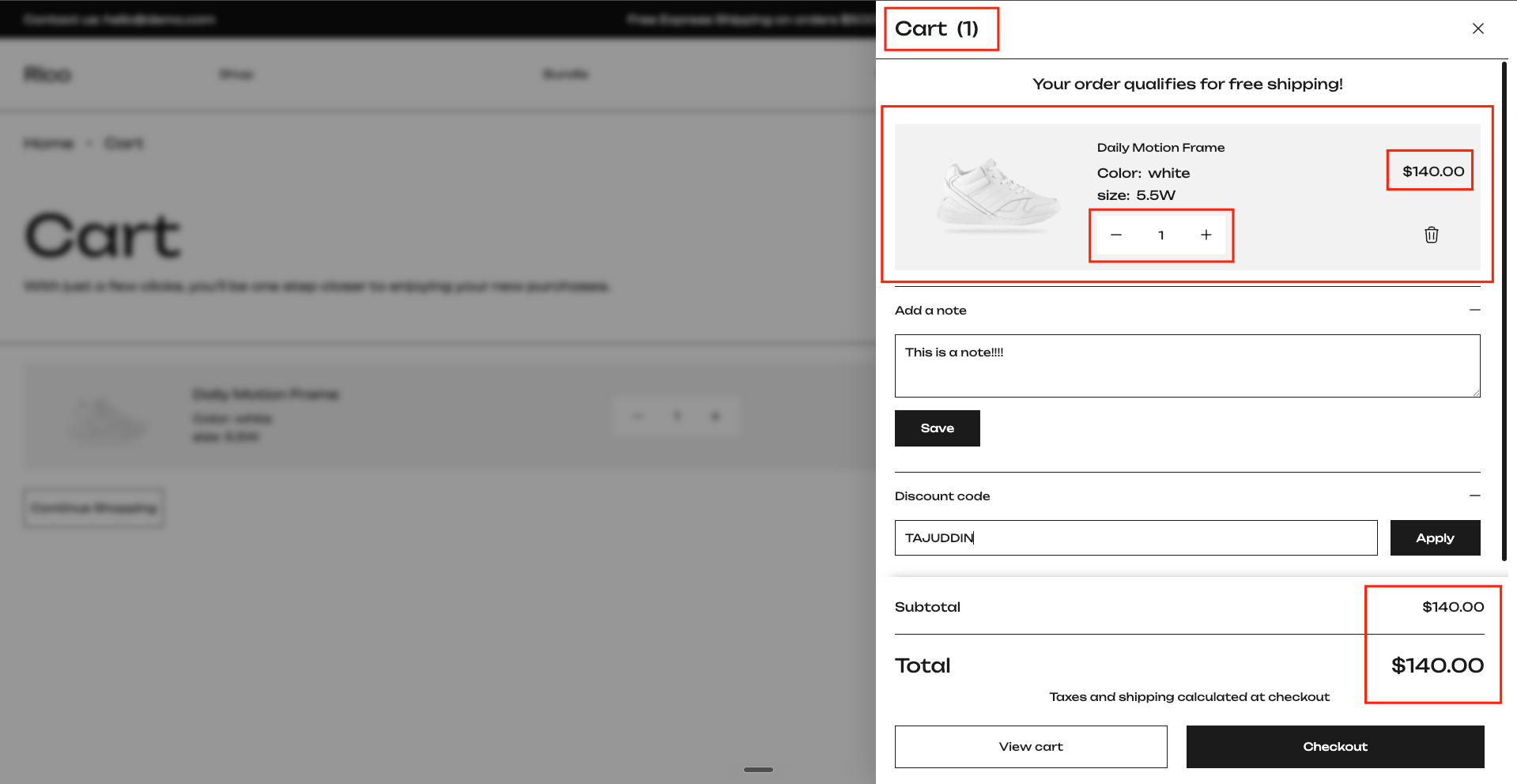Screen dimensions: 1517x784
Task: Apply the discount code
Action: pyautogui.click(x=1435, y=537)
